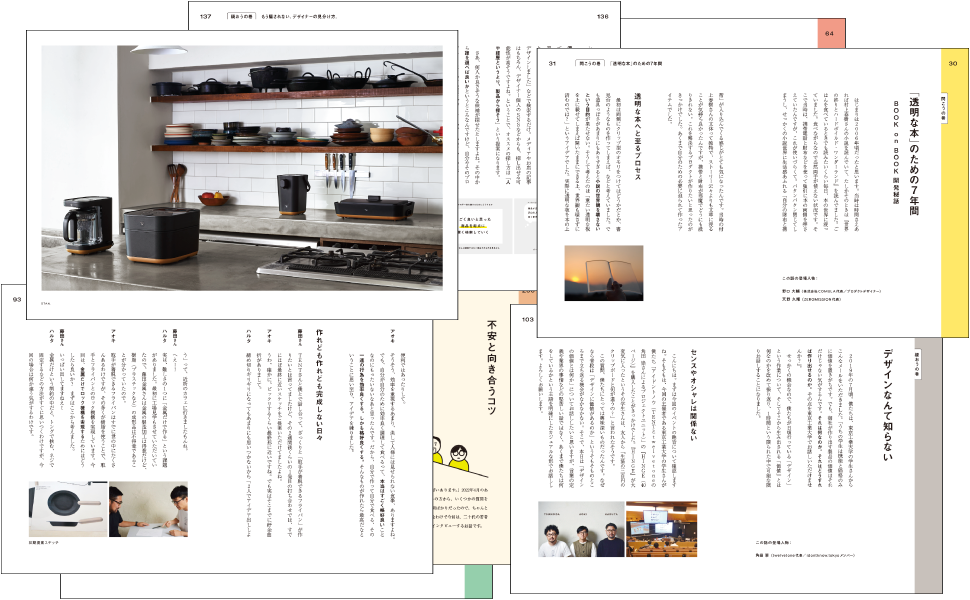Click heading デザインなんて知らない

(x=888, y=405)
